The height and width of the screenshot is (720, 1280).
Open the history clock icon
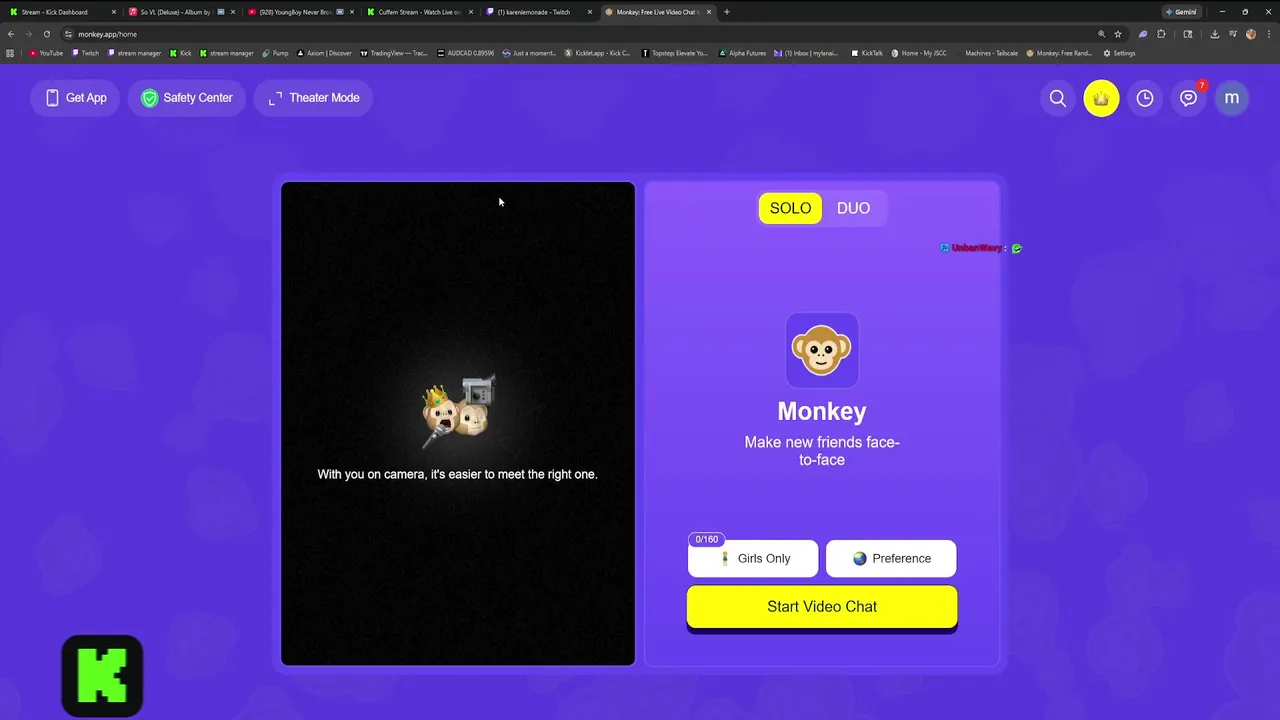1145,98
